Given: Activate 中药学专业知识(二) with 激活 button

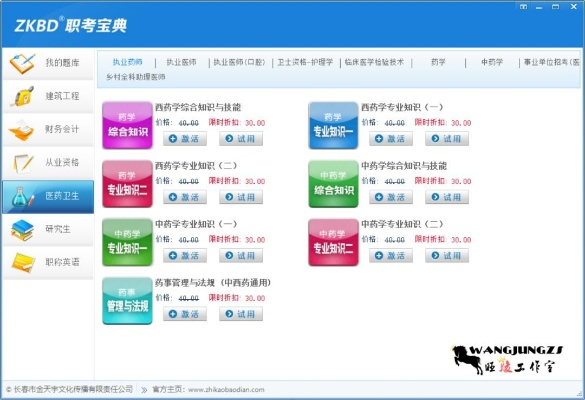Looking at the screenshot, I should coord(391,256).
